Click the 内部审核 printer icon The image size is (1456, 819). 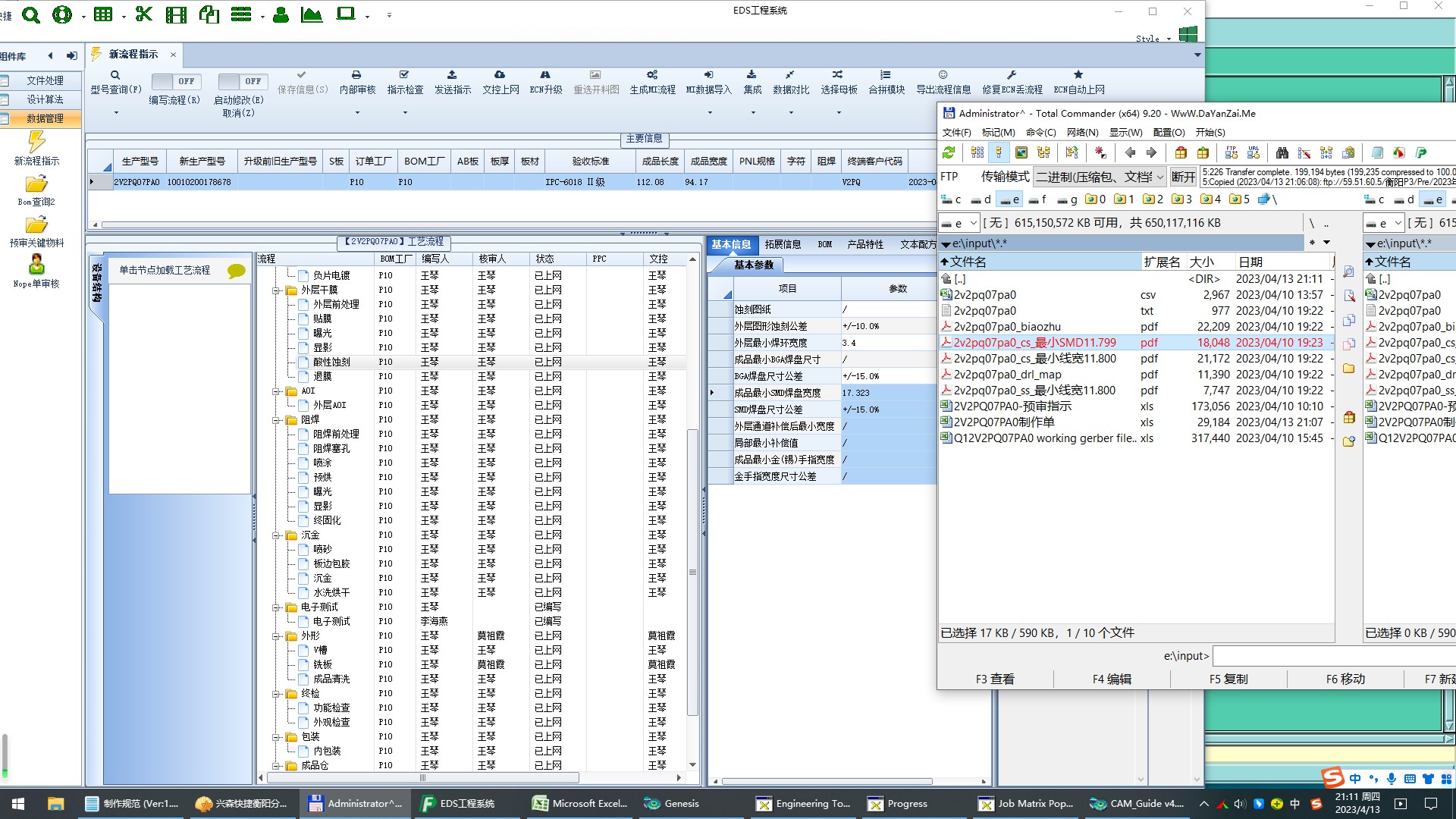(x=356, y=75)
